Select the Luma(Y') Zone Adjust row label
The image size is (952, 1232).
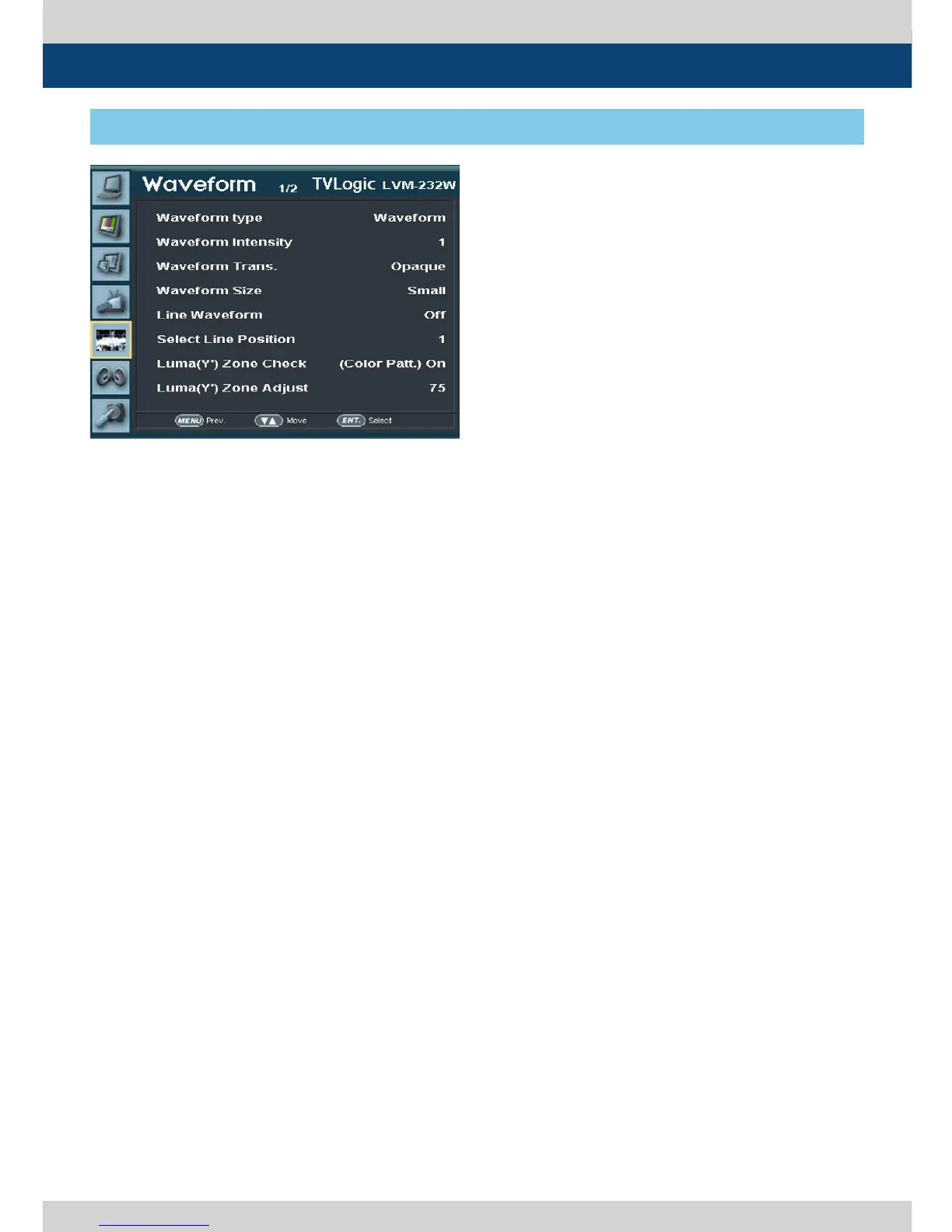point(232,388)
